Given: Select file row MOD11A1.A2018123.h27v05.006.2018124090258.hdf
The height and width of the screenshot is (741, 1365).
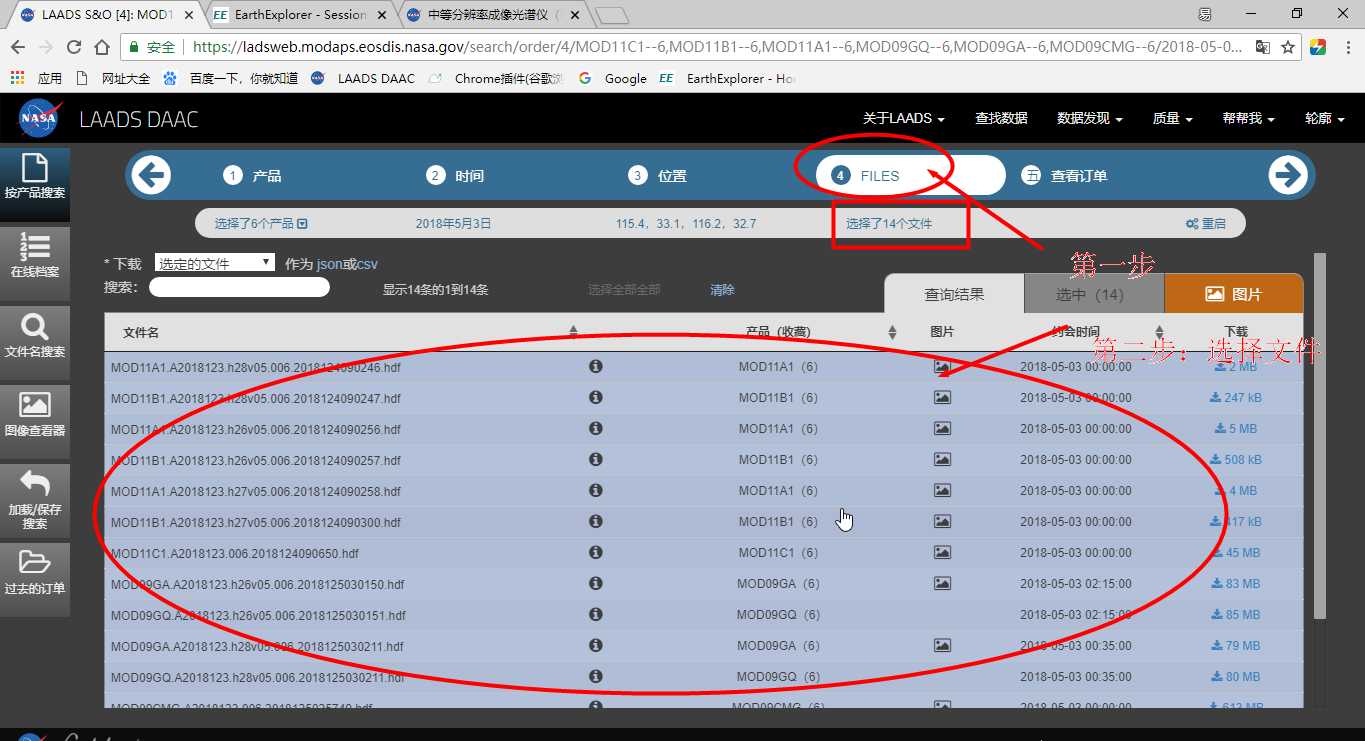Looking at the screenshot, I should tap(704, 491).
